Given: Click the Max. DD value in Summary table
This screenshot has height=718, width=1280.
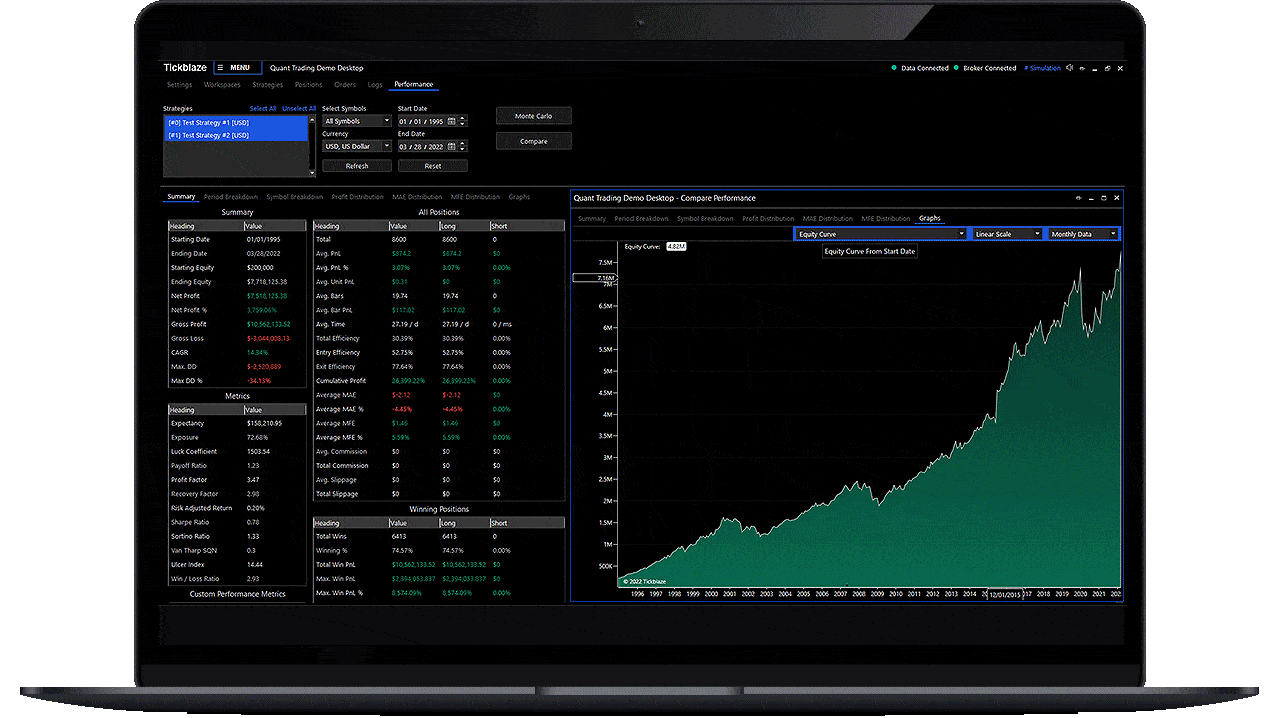Looking at the screenshot, I should 263,366.
